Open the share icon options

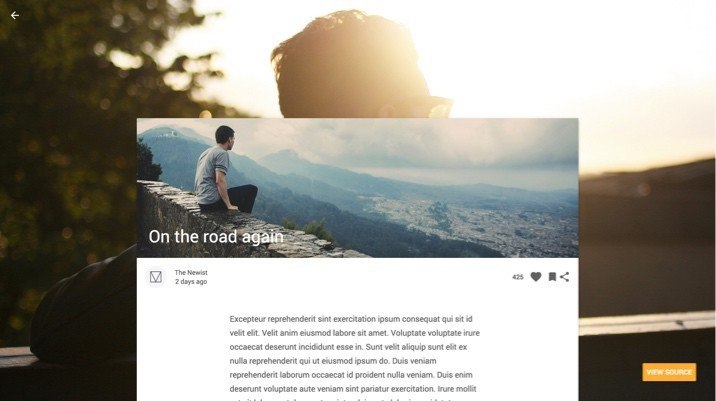pyautogui.click(x=564, y=277)
